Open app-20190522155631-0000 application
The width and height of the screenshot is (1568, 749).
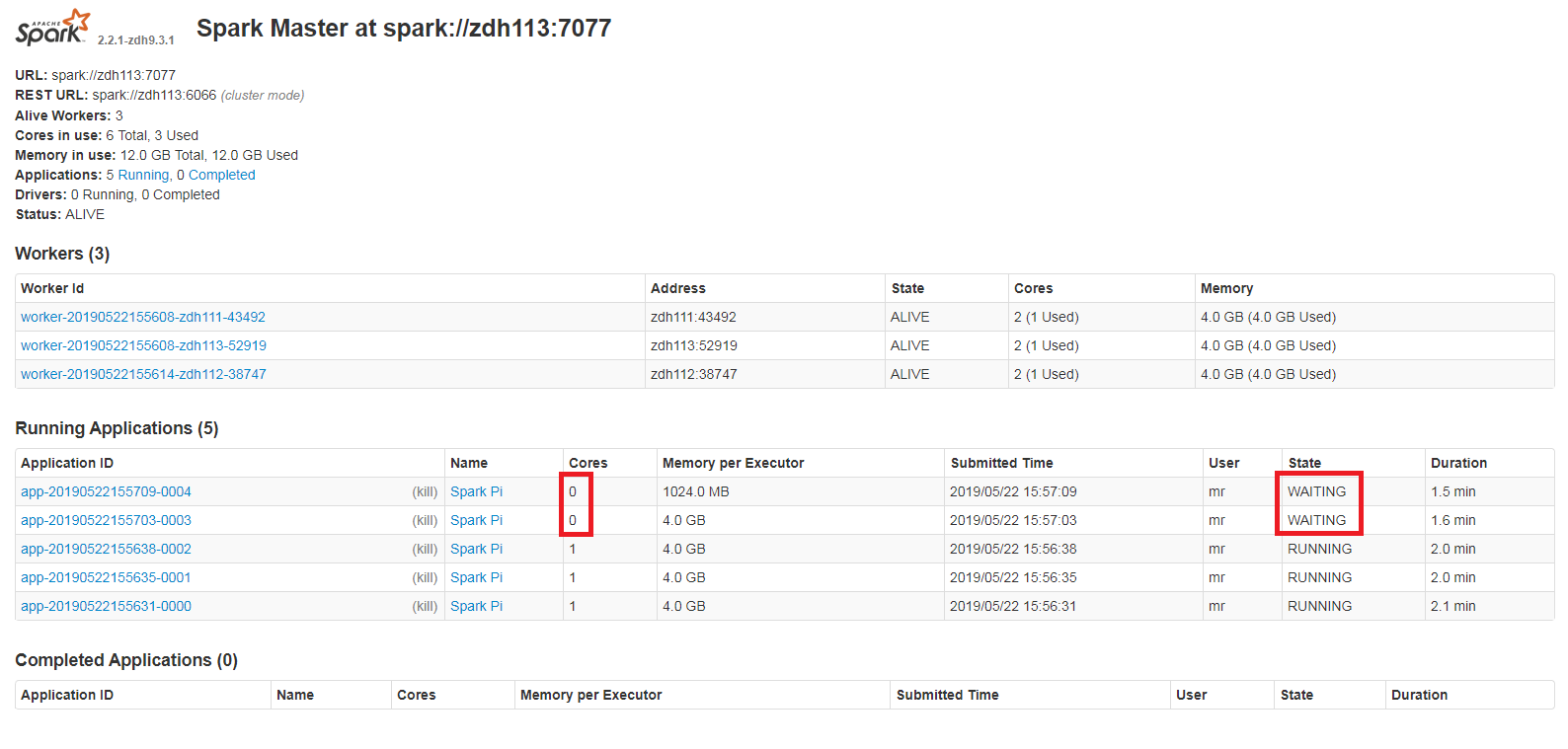pos(106,606)
